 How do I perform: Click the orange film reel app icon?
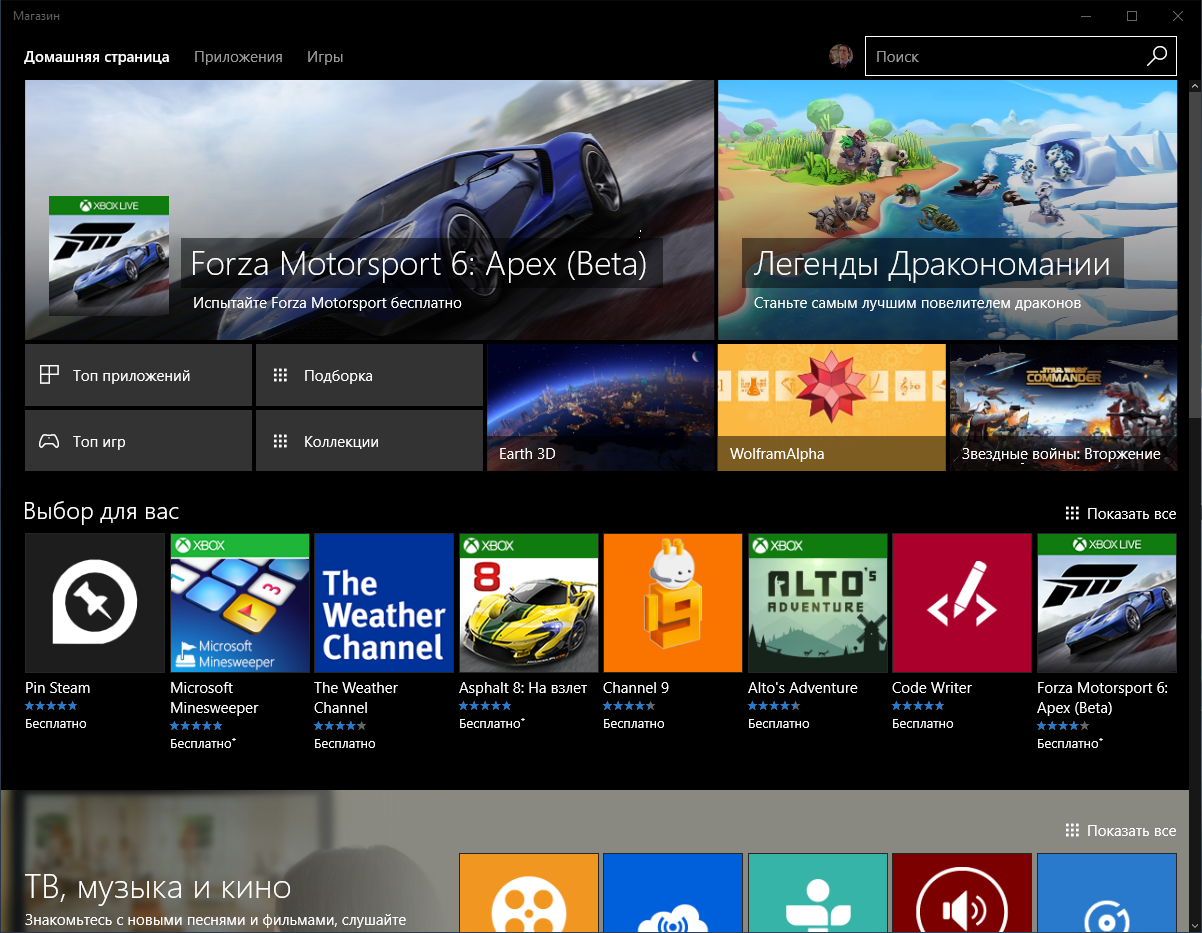[529, 893]
